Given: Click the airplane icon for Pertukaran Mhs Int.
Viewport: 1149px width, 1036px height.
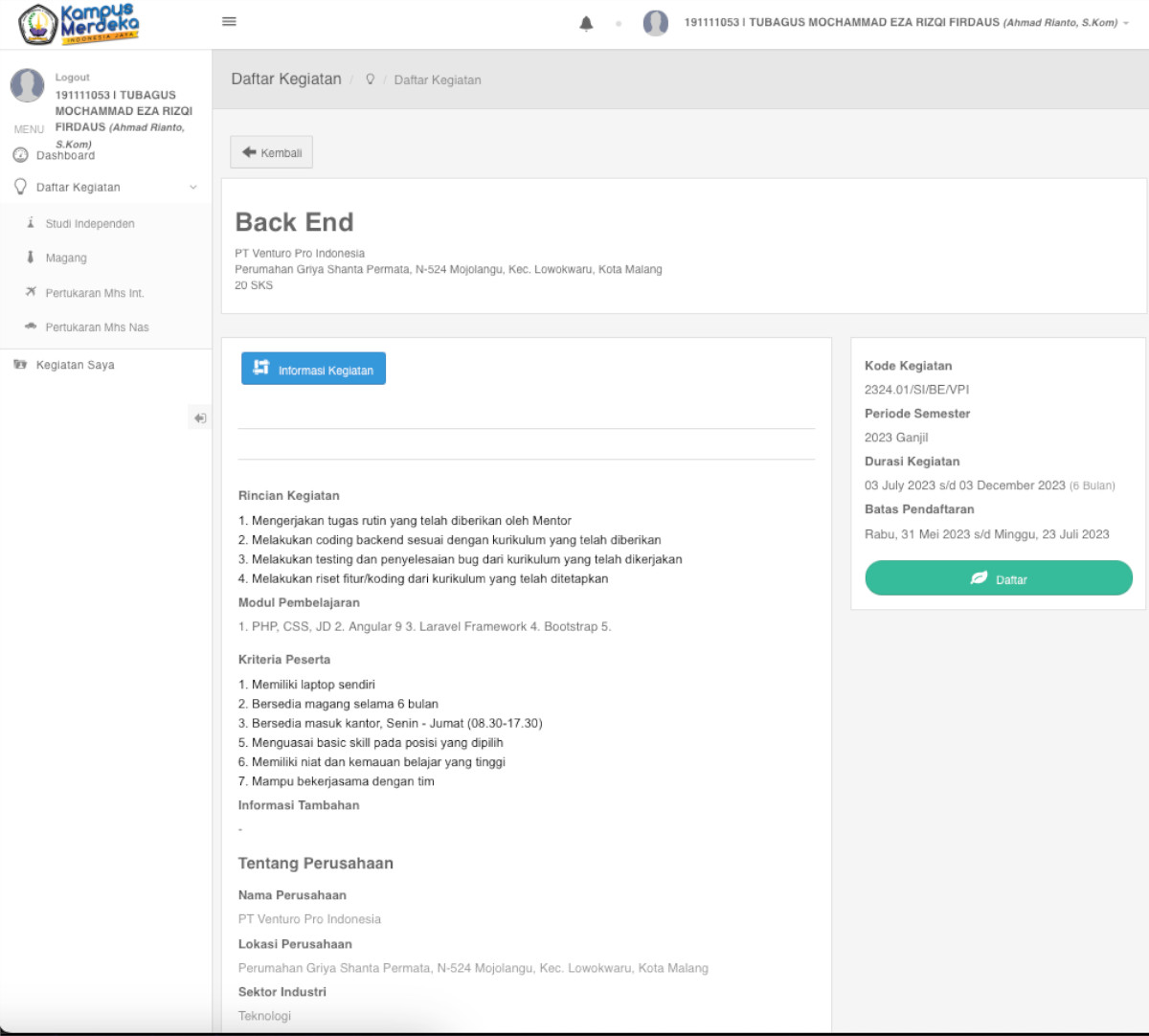Looking at the screenshot, I should point(31,292).
